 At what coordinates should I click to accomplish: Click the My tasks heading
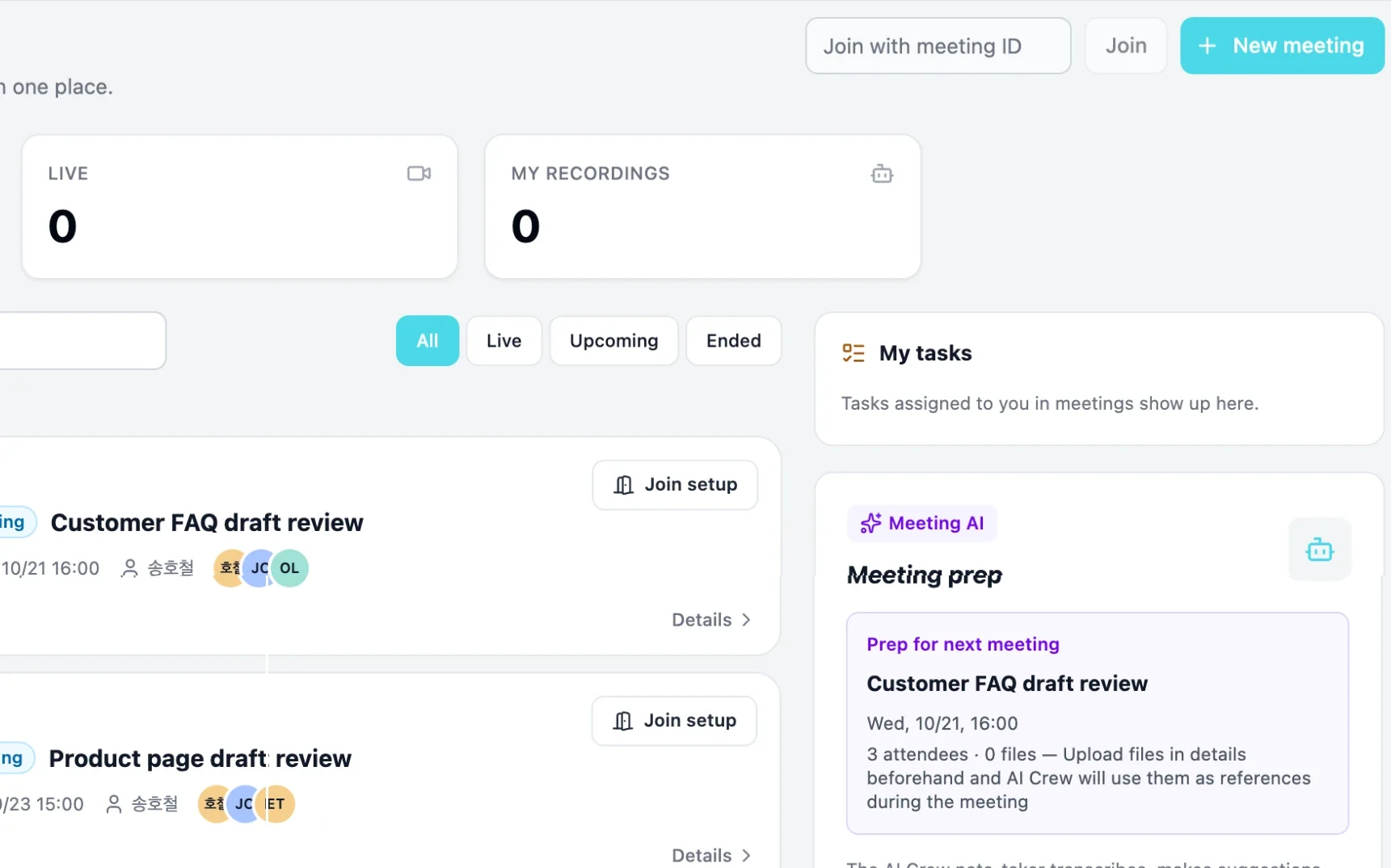coord(925,353)
